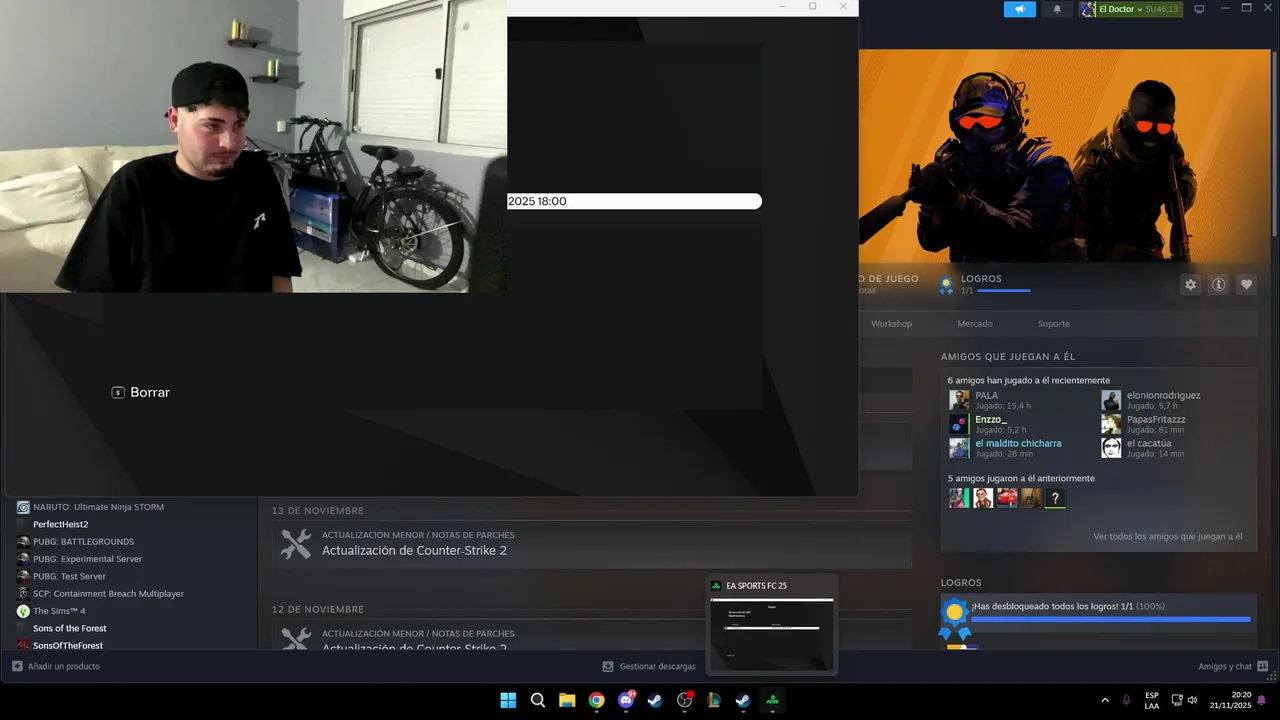Select The Sims 4 in library

pyautogui.click(x=59, y=611)
